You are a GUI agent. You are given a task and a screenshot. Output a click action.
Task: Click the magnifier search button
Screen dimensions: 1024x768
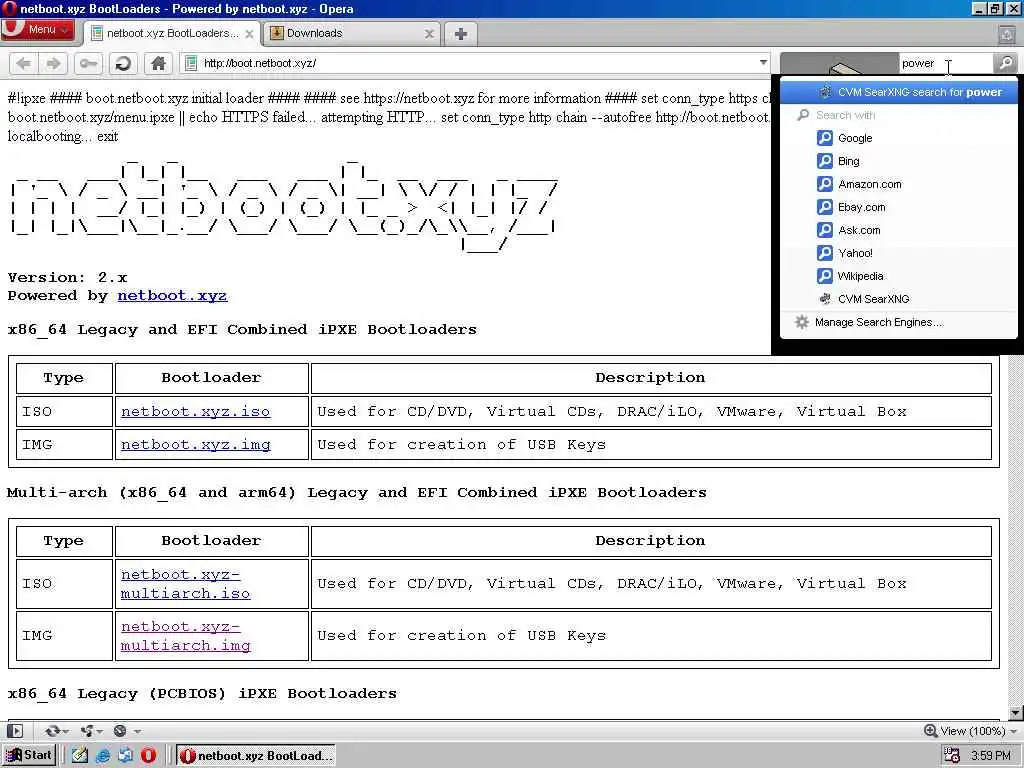(x=1006, y=63)
